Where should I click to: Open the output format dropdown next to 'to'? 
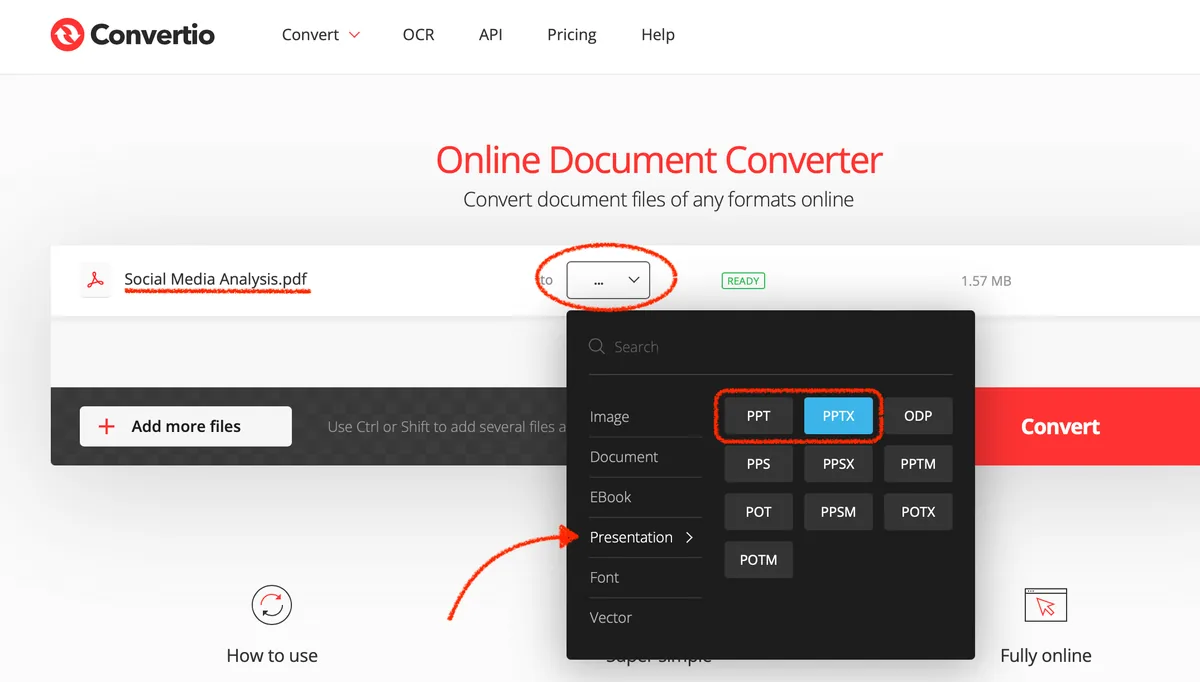tap(608, 281)
